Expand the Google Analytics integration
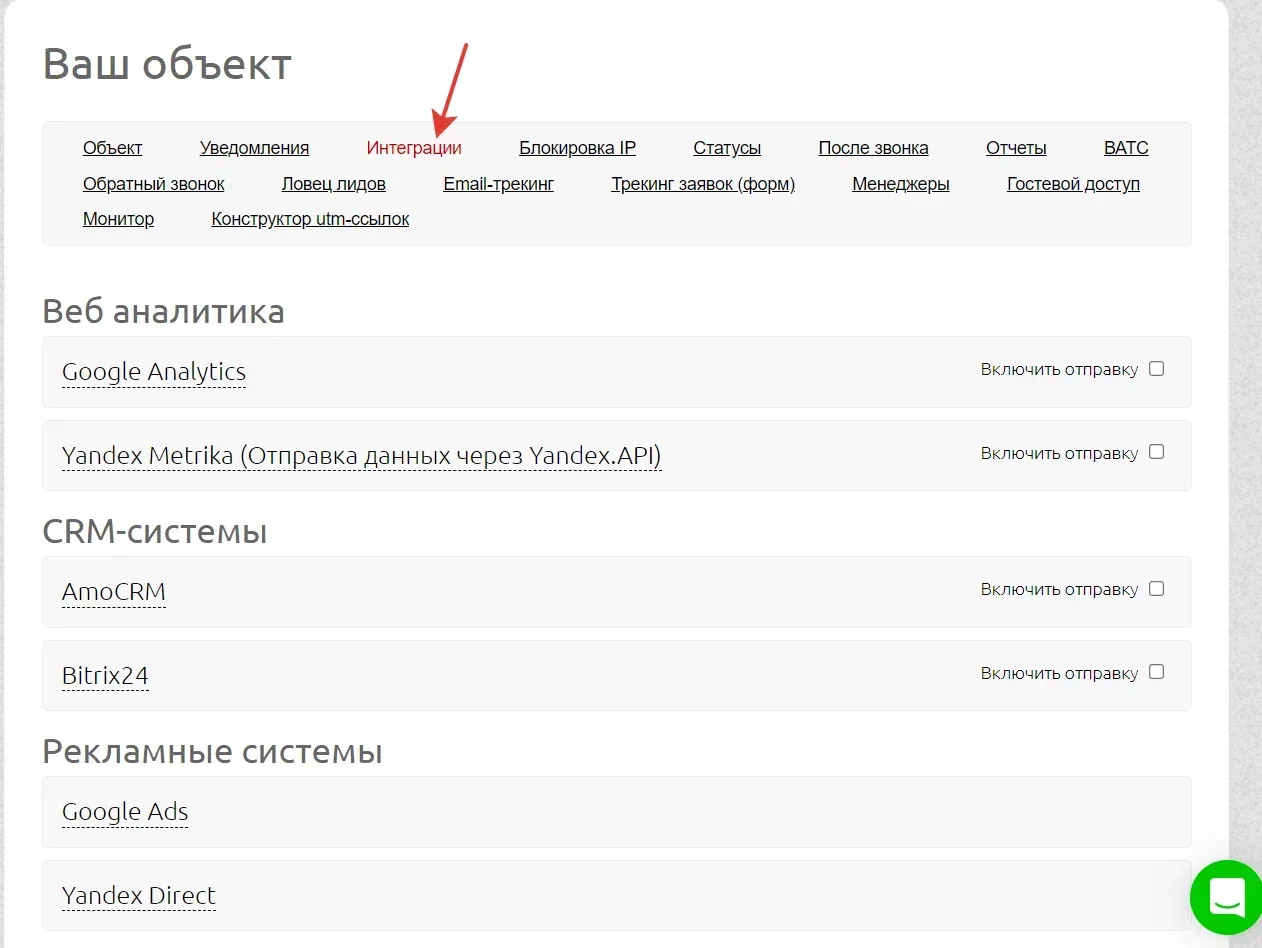Screen dimensions: 1262x948 [154, 372]
